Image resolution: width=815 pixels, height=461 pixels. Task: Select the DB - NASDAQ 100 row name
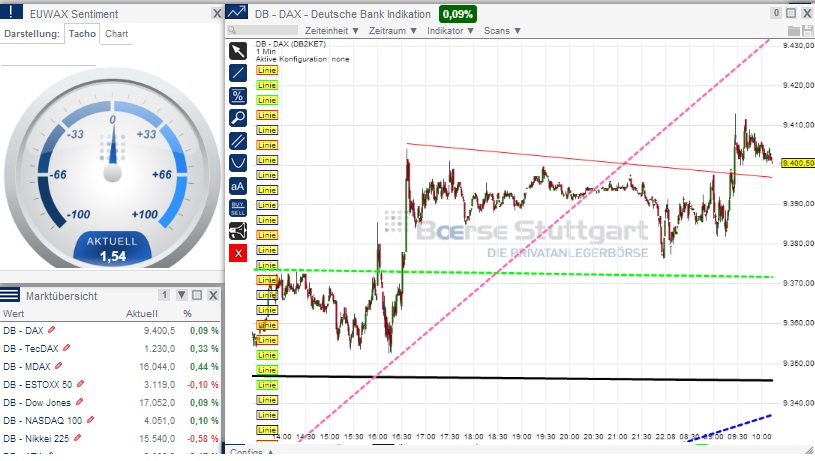[x=43, y=420]
